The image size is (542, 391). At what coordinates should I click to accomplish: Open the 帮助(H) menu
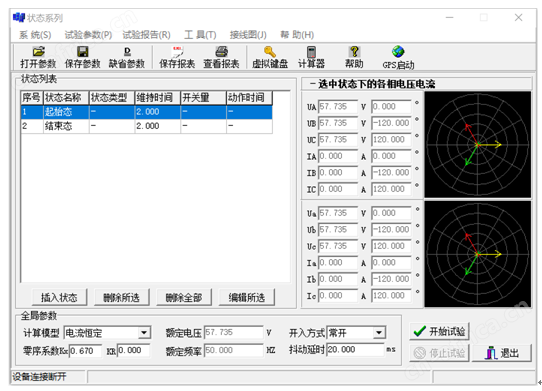297,35
